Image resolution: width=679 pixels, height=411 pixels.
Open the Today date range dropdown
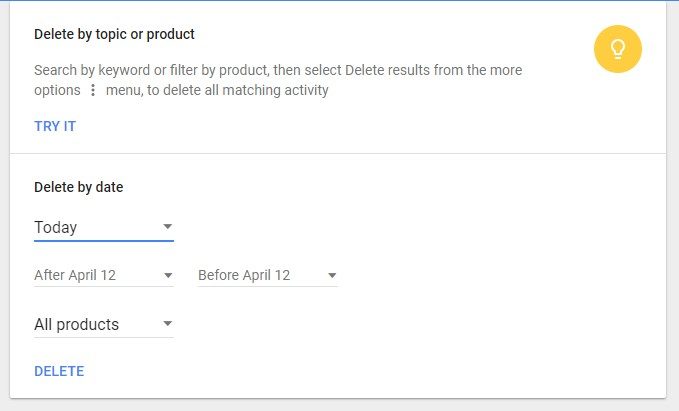[x=104, y=227]
